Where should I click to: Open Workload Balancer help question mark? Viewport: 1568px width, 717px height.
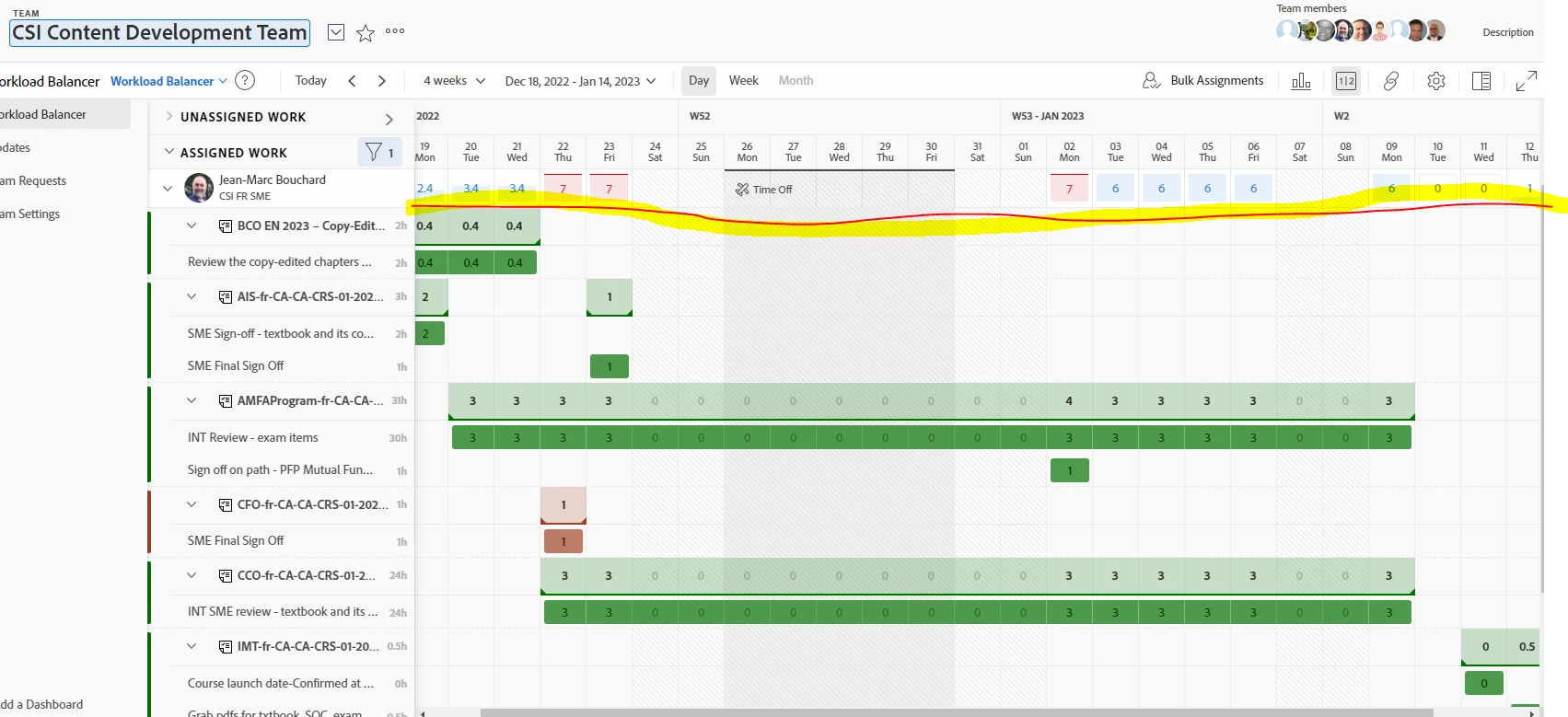click(245, 80)
